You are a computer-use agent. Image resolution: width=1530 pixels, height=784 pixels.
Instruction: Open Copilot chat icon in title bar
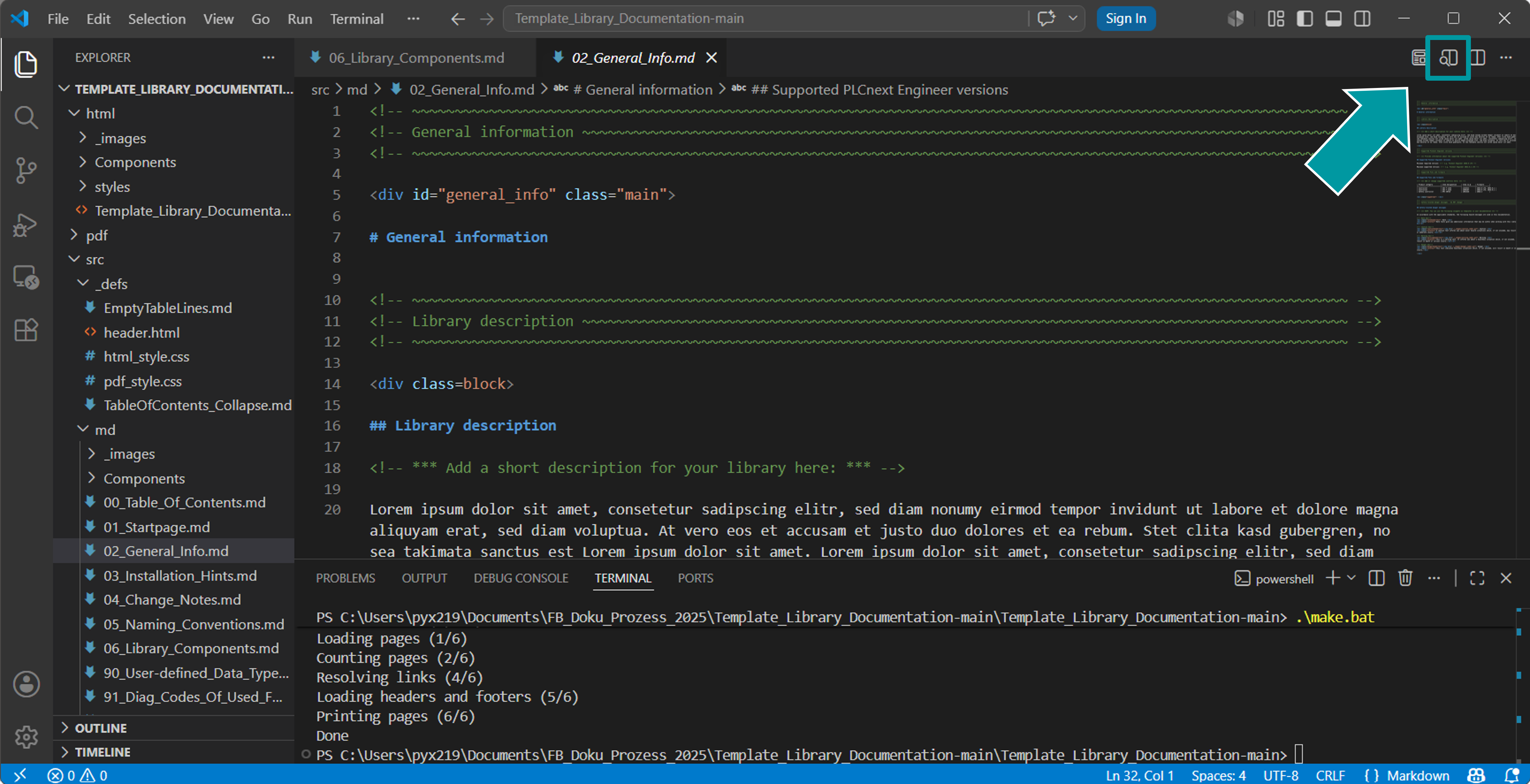1047,18
